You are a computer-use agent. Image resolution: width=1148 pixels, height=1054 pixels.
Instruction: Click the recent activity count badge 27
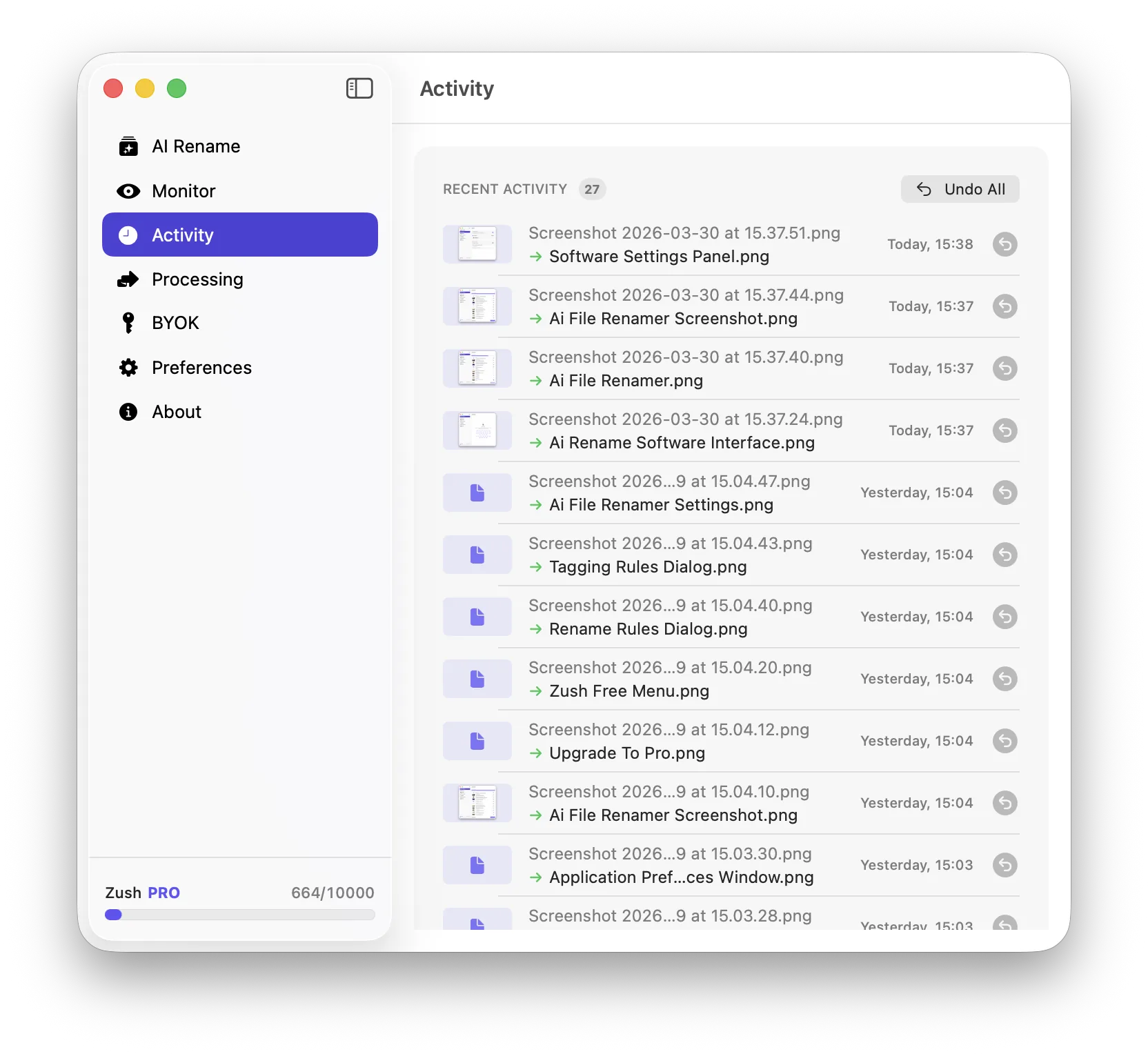591,189
